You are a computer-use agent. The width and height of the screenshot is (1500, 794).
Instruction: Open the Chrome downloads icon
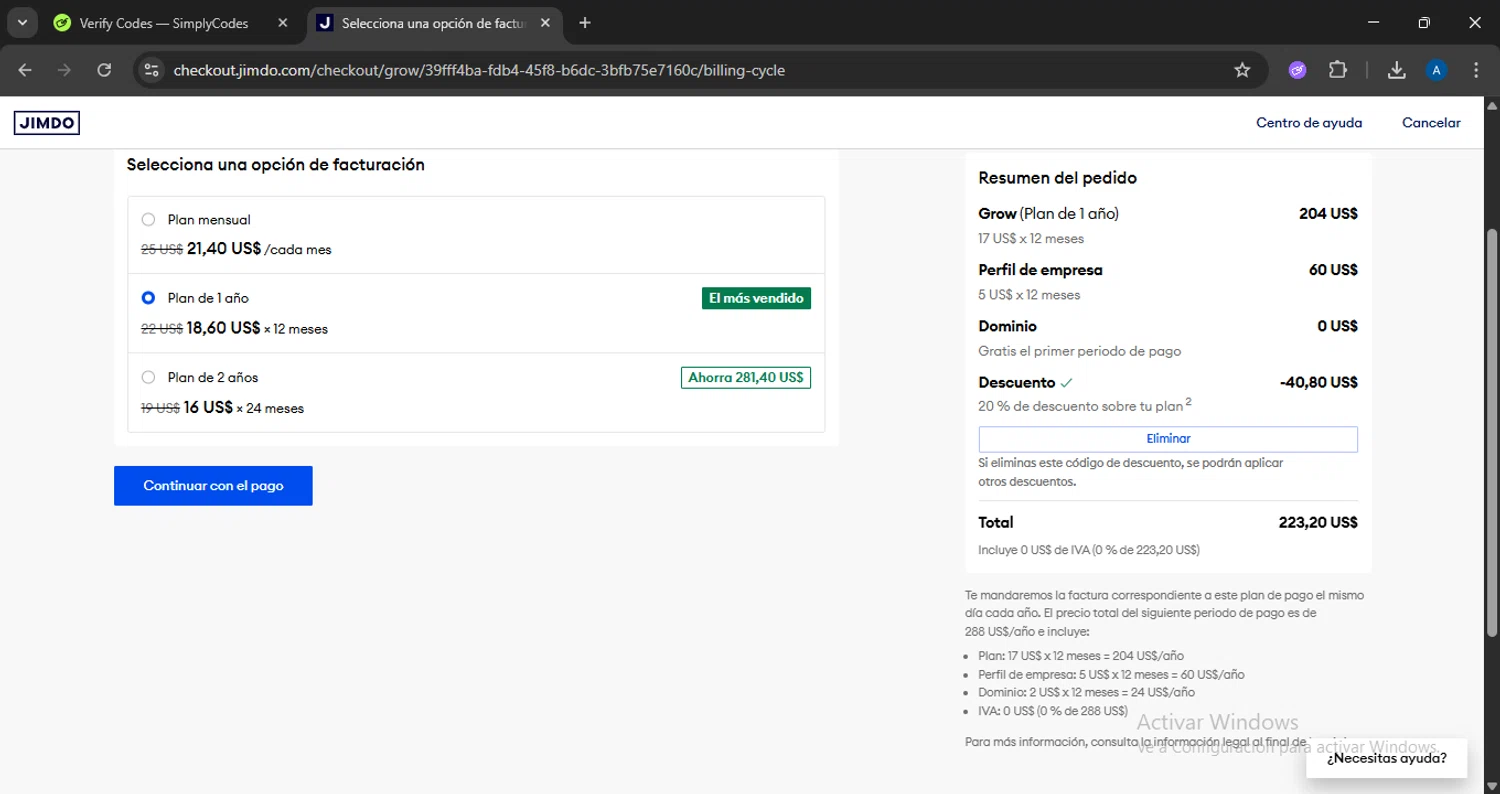1397,70
